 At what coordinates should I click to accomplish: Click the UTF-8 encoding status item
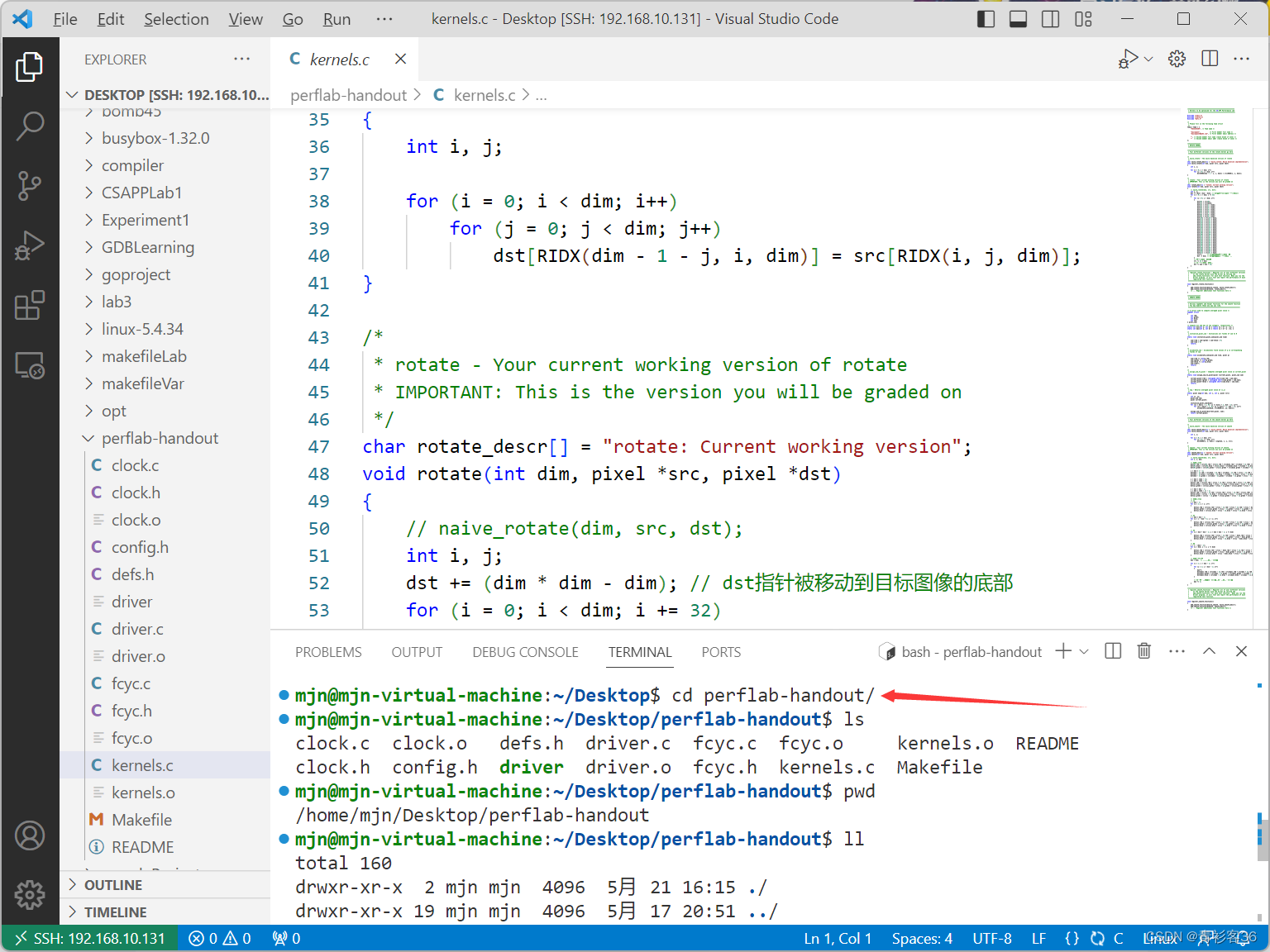coord(991,939)
